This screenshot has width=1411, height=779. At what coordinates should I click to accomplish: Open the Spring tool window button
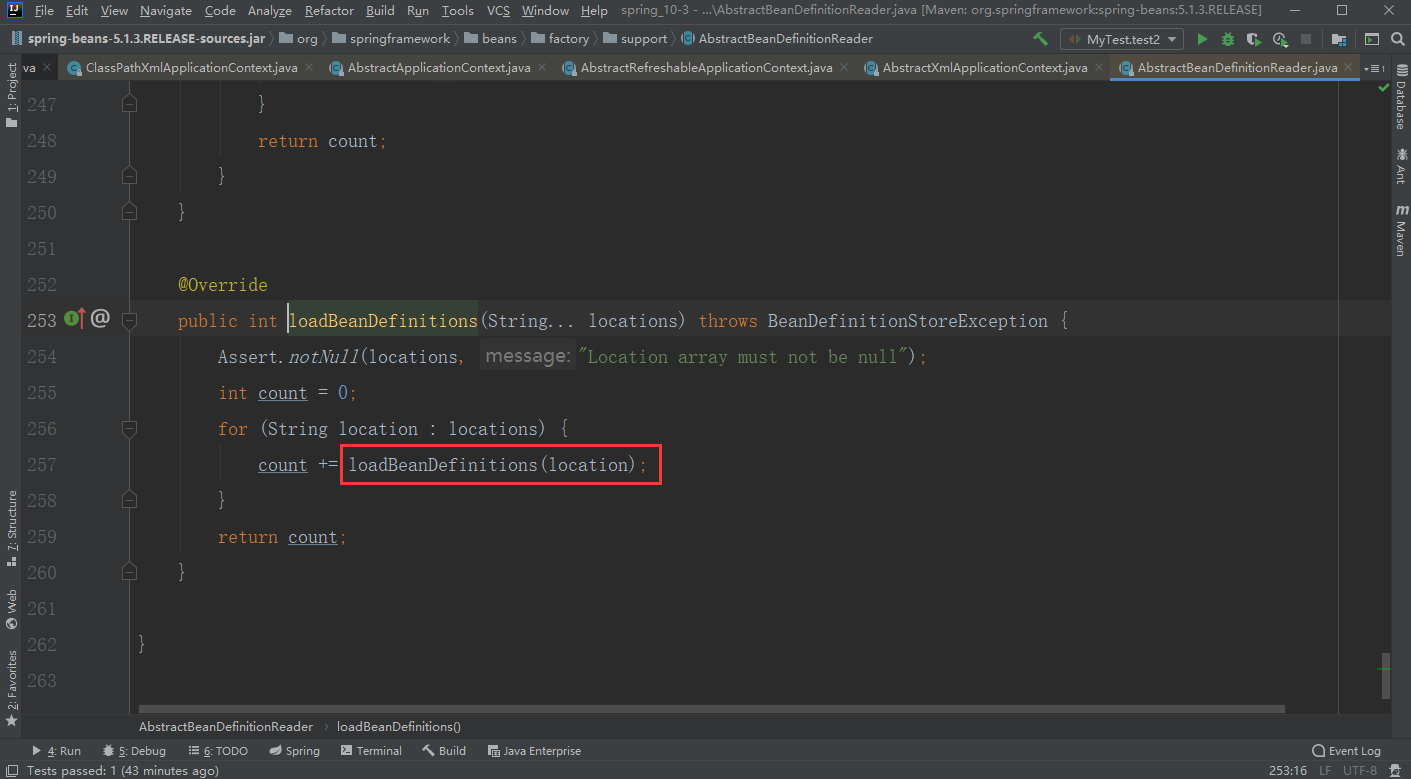[294, 750]
